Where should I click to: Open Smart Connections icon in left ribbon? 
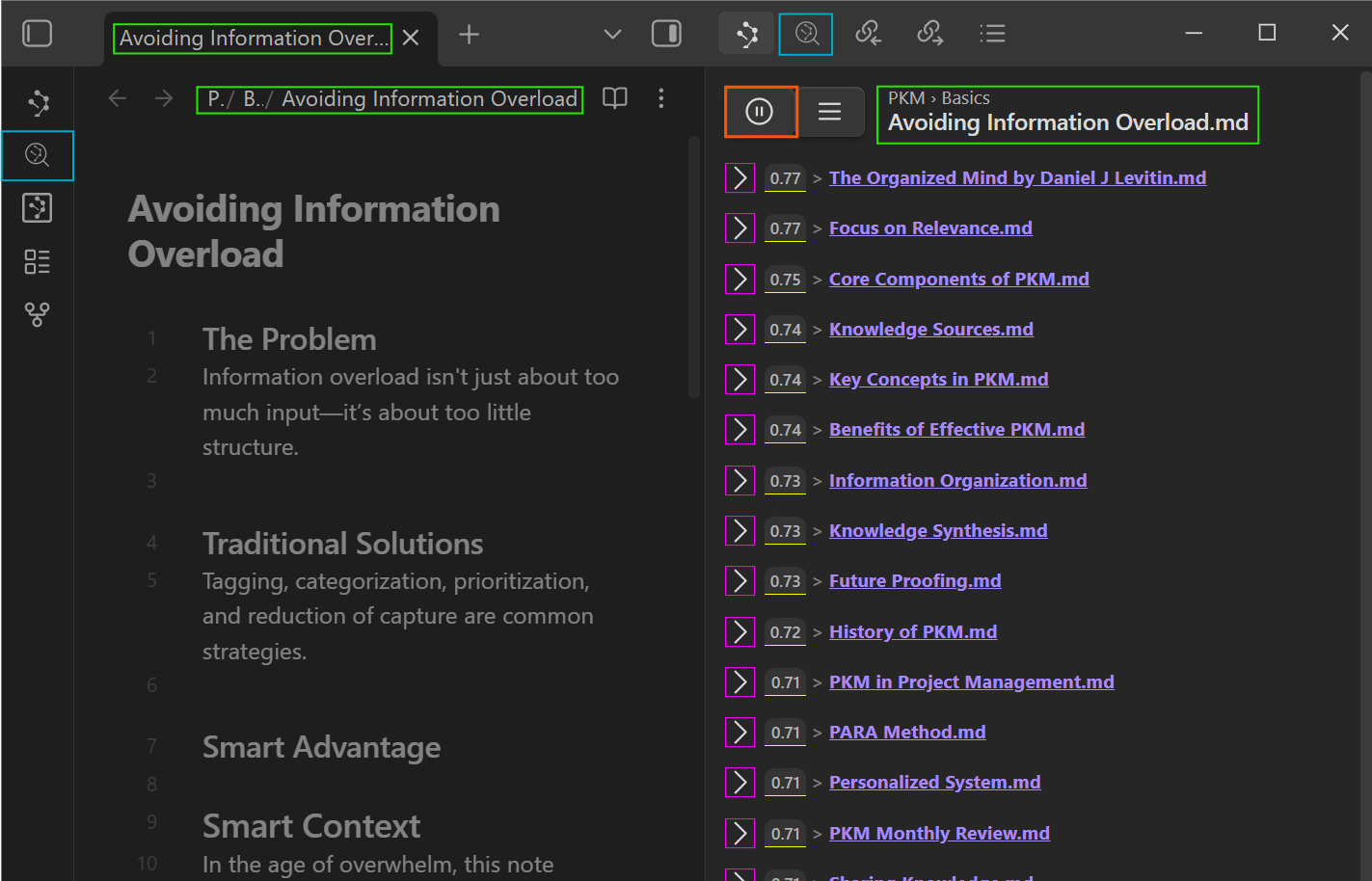tap(38, 155)
